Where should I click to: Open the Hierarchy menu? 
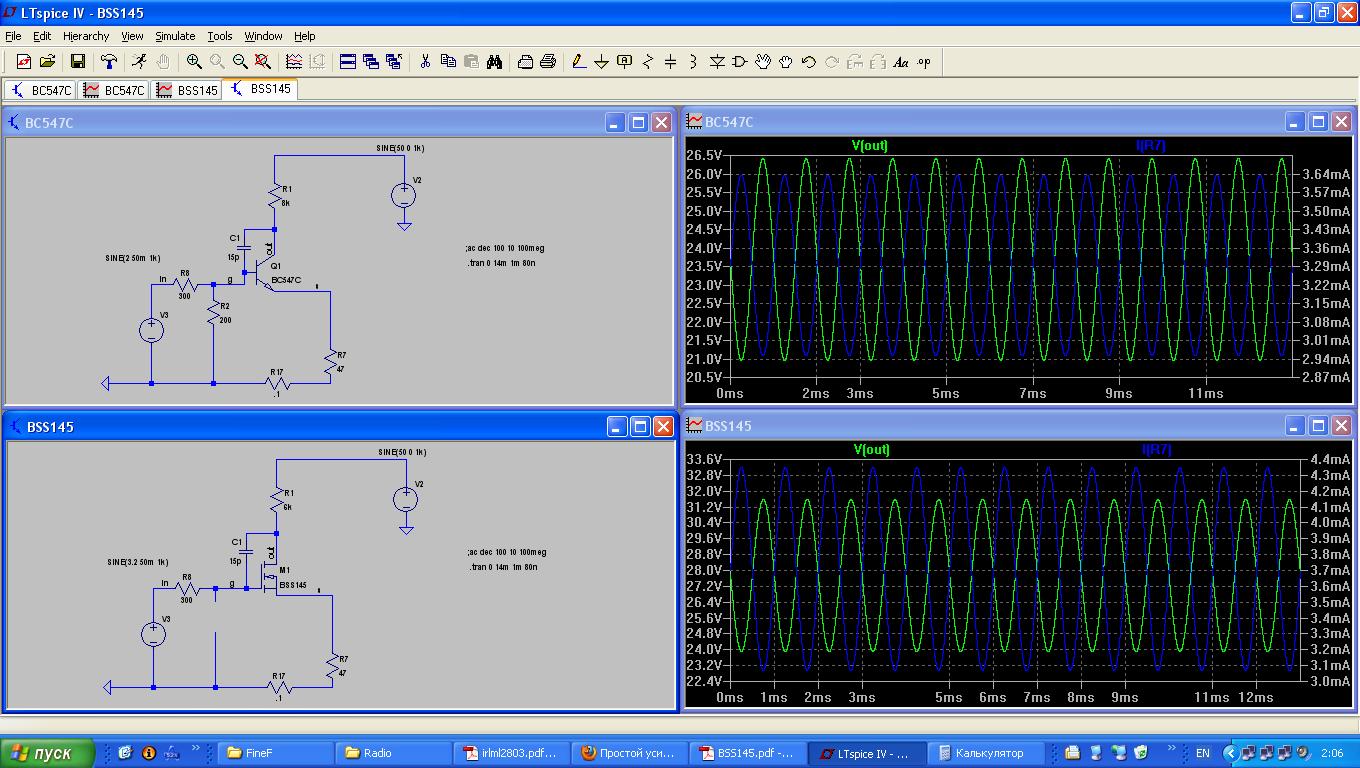point(86,36)
